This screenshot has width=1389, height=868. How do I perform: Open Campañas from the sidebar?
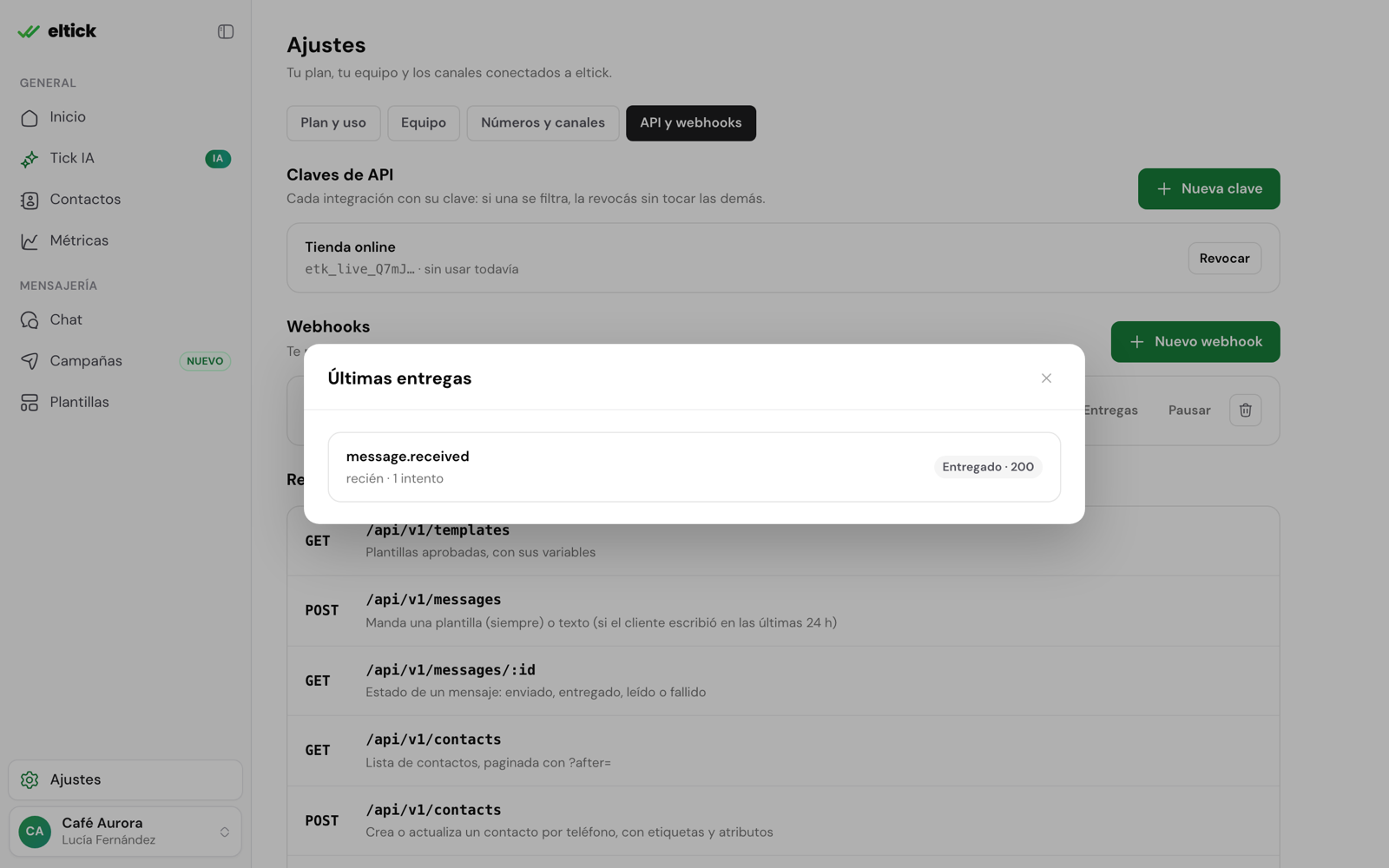tap(125, 361)
